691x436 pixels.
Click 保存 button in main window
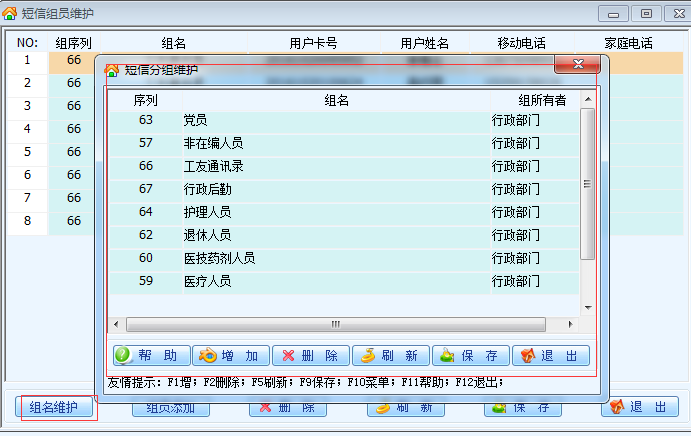pyautogui.click(x=523, y=409)
